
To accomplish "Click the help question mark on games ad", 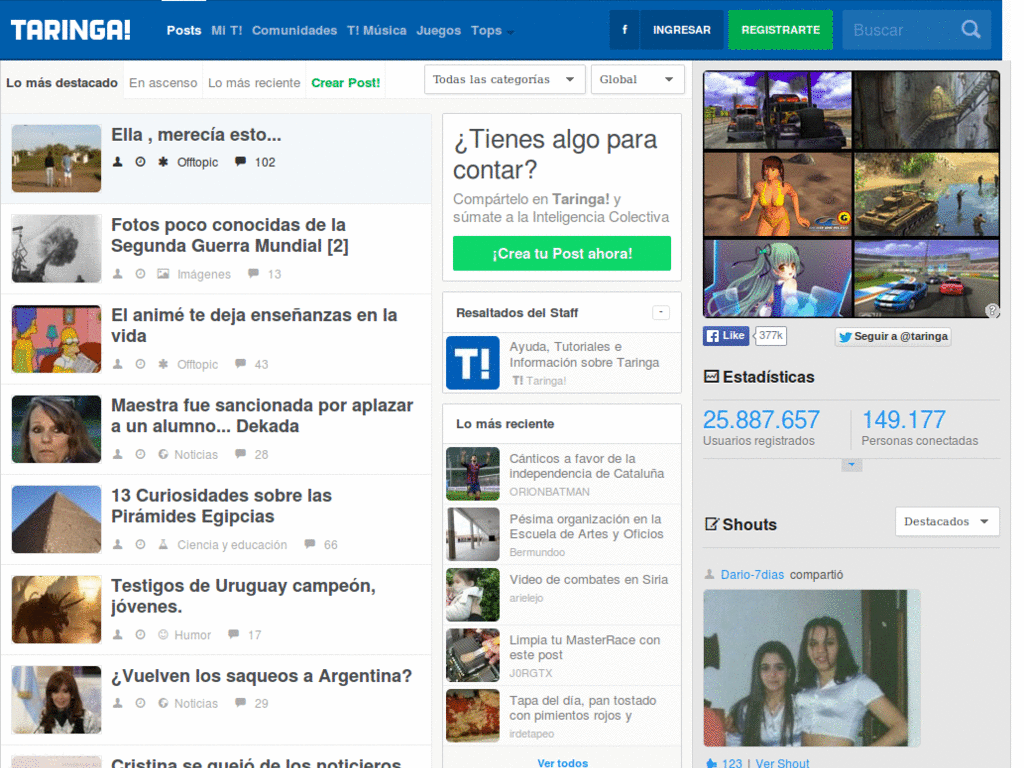I will click(x=992, y=310).
